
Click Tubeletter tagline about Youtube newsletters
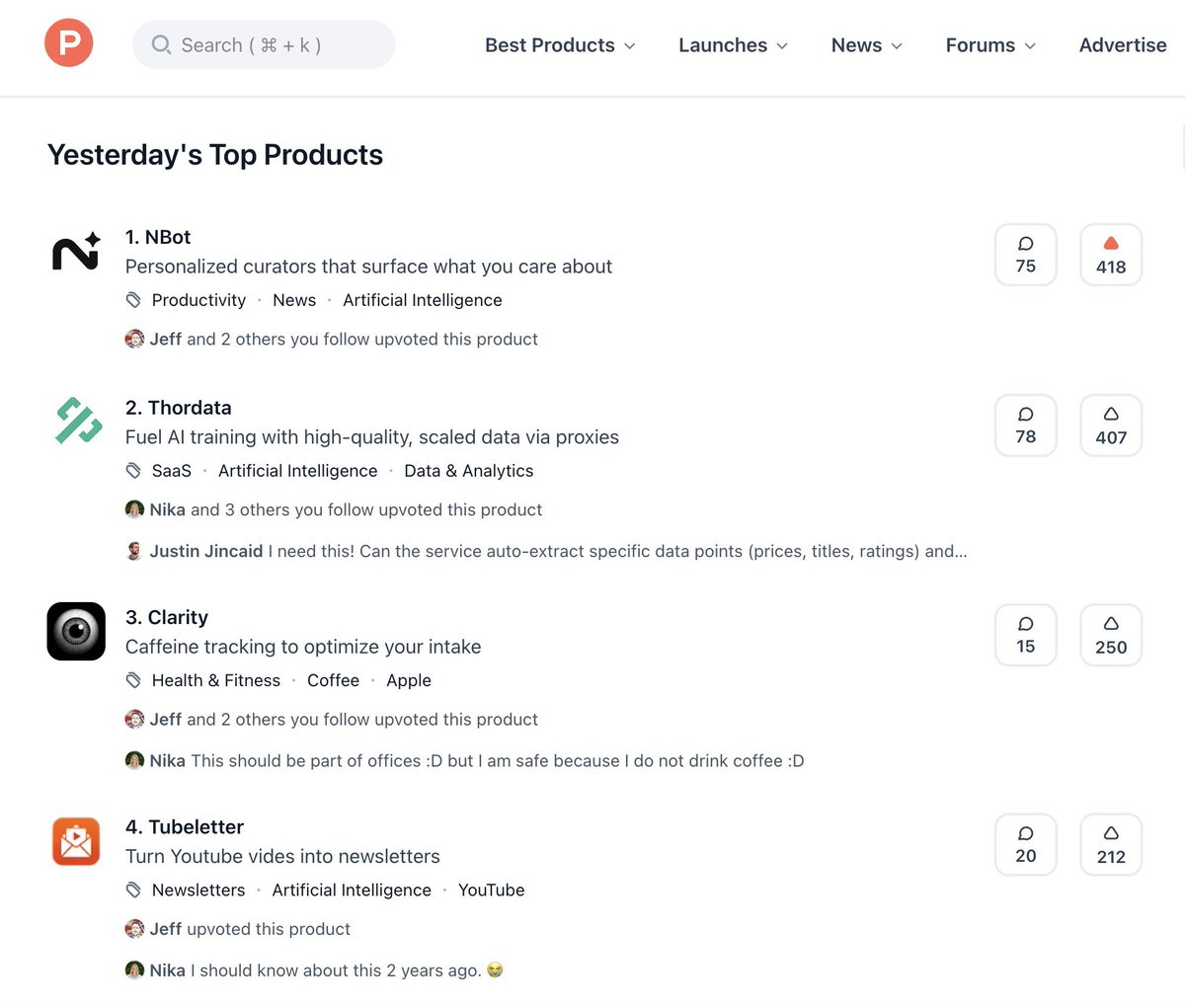(x=282, y=856)
